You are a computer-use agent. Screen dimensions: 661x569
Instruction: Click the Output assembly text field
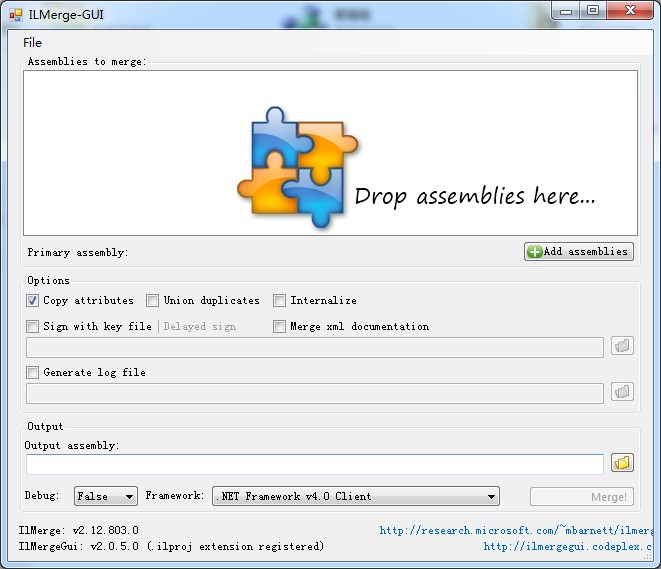click(x=315, y=464)
